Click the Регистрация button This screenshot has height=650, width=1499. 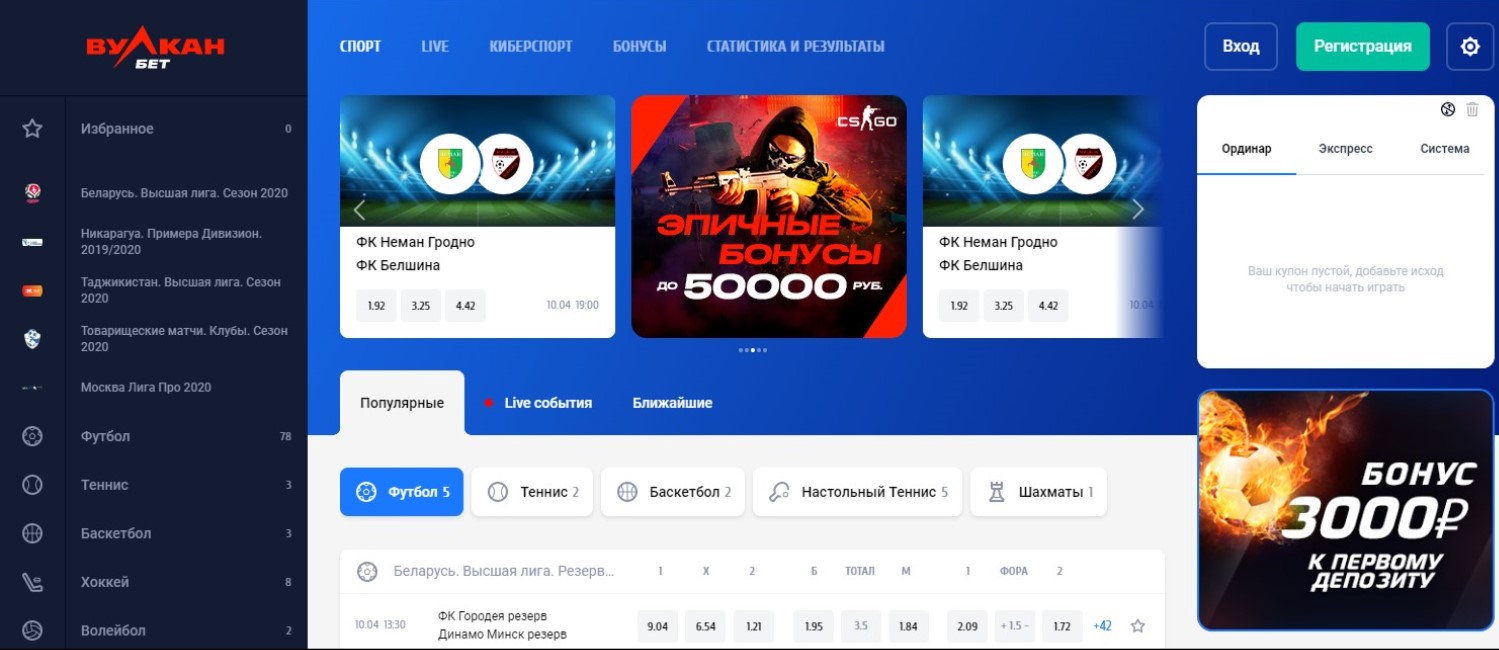point(1362,46)
